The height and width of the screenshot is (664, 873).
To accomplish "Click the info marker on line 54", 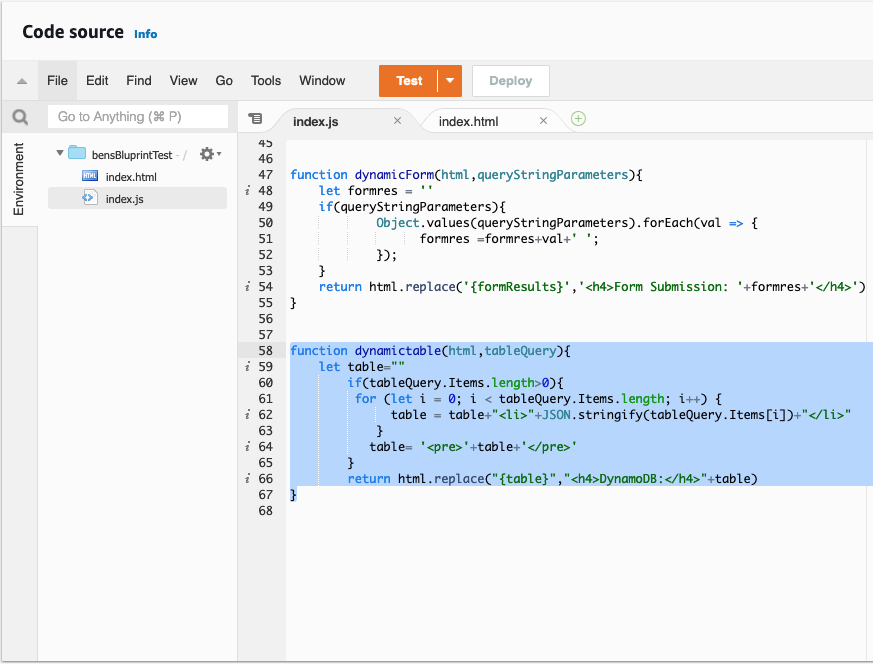I will point(246,287).
